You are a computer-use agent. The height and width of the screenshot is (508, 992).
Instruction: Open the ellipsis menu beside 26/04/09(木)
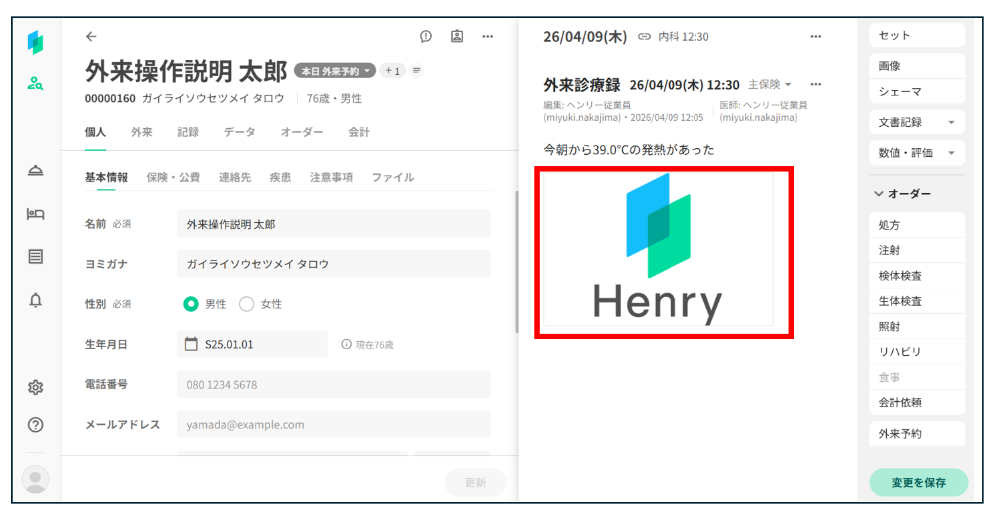(815, 37)
